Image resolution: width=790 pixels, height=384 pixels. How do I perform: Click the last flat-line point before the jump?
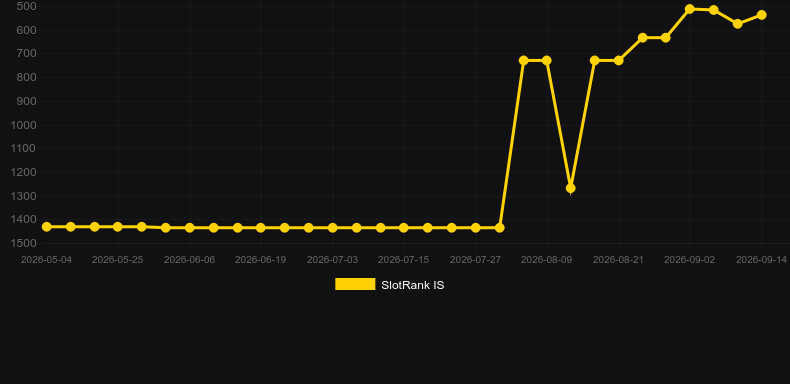coord(499,228)
